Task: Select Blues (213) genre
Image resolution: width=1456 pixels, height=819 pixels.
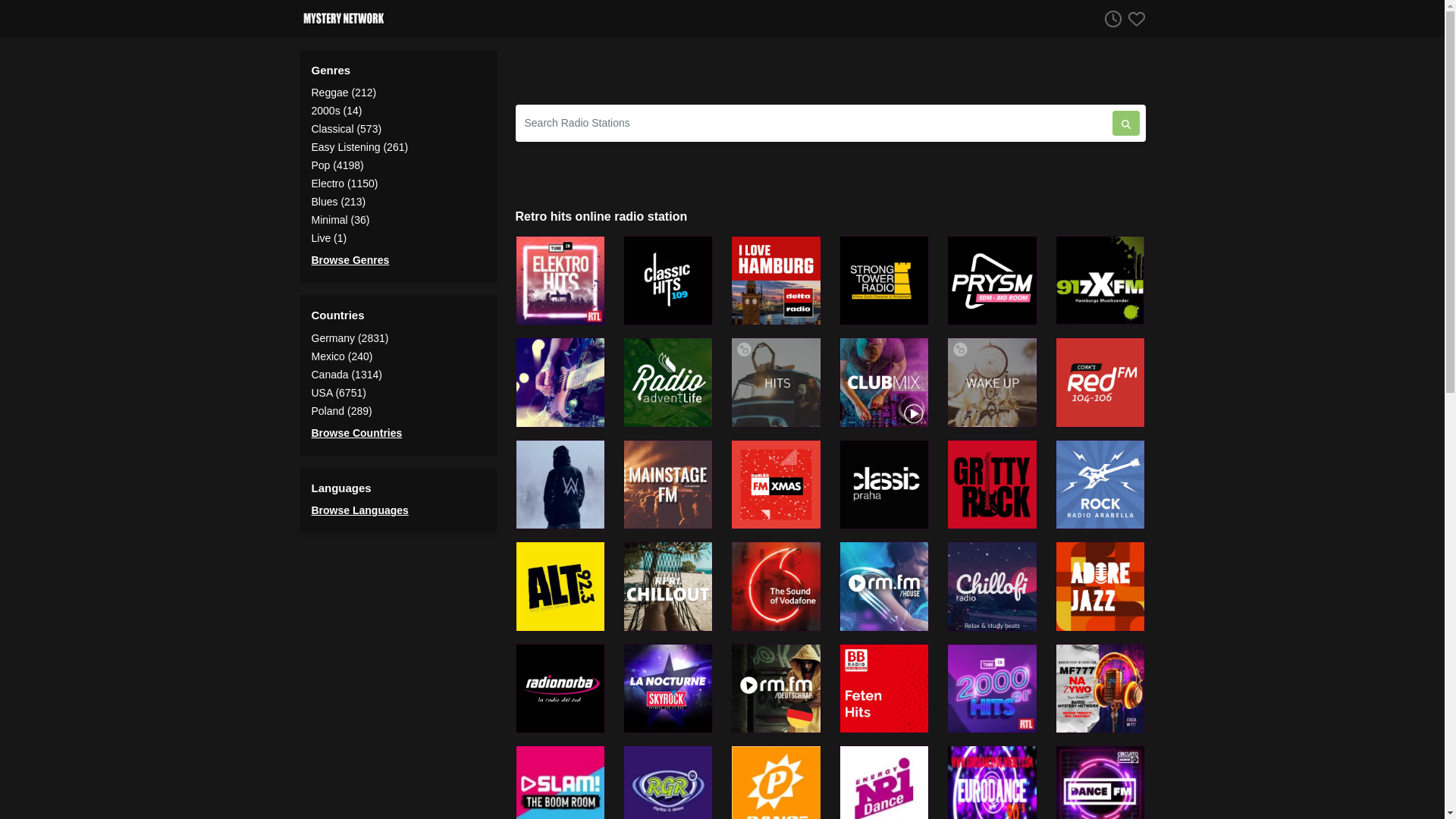Action: [338, 202]
